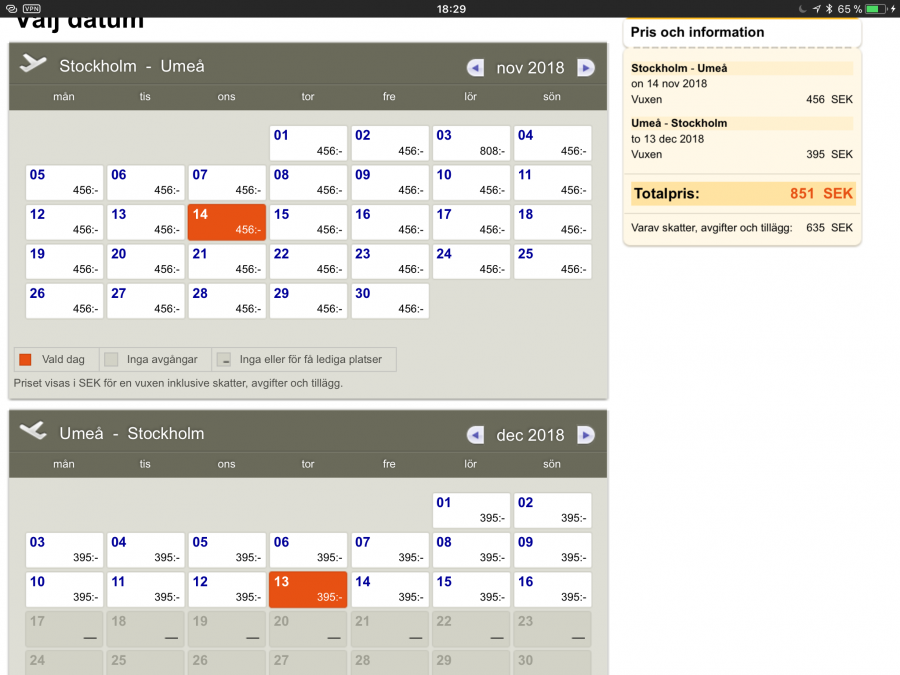Click the selected December 13 return date
900x675 pixels.
click(308, 589)
